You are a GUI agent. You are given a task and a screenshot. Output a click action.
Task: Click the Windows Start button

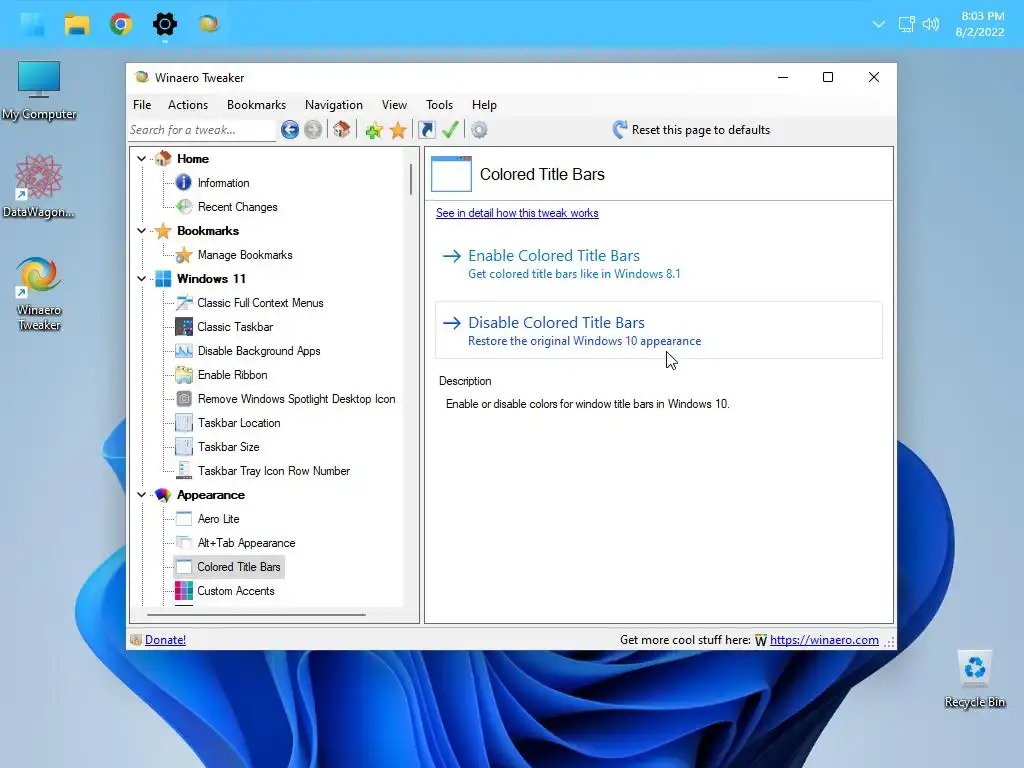[x=33, y=24]
